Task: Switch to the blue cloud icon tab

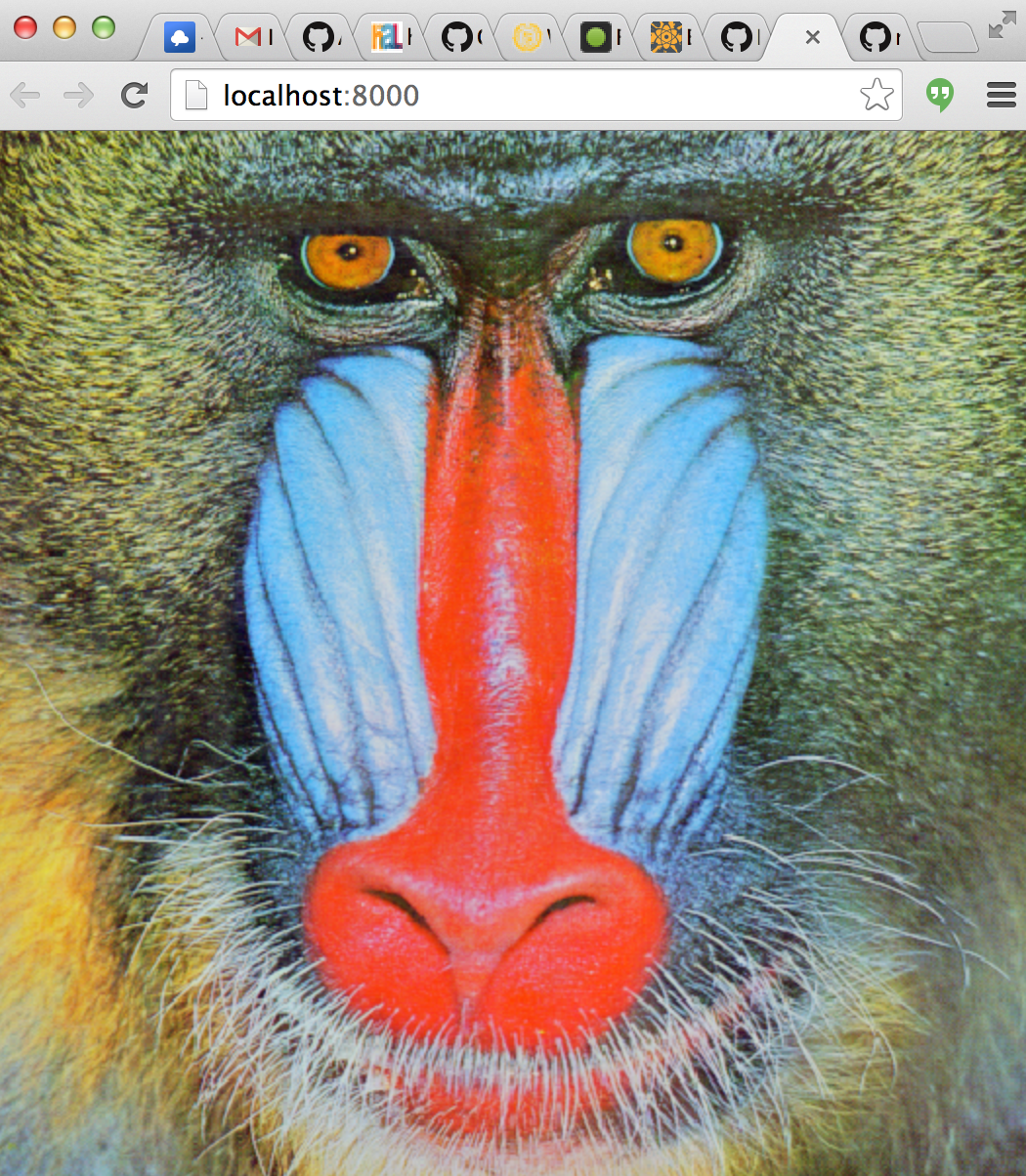Action: click(x=180, y=38)
